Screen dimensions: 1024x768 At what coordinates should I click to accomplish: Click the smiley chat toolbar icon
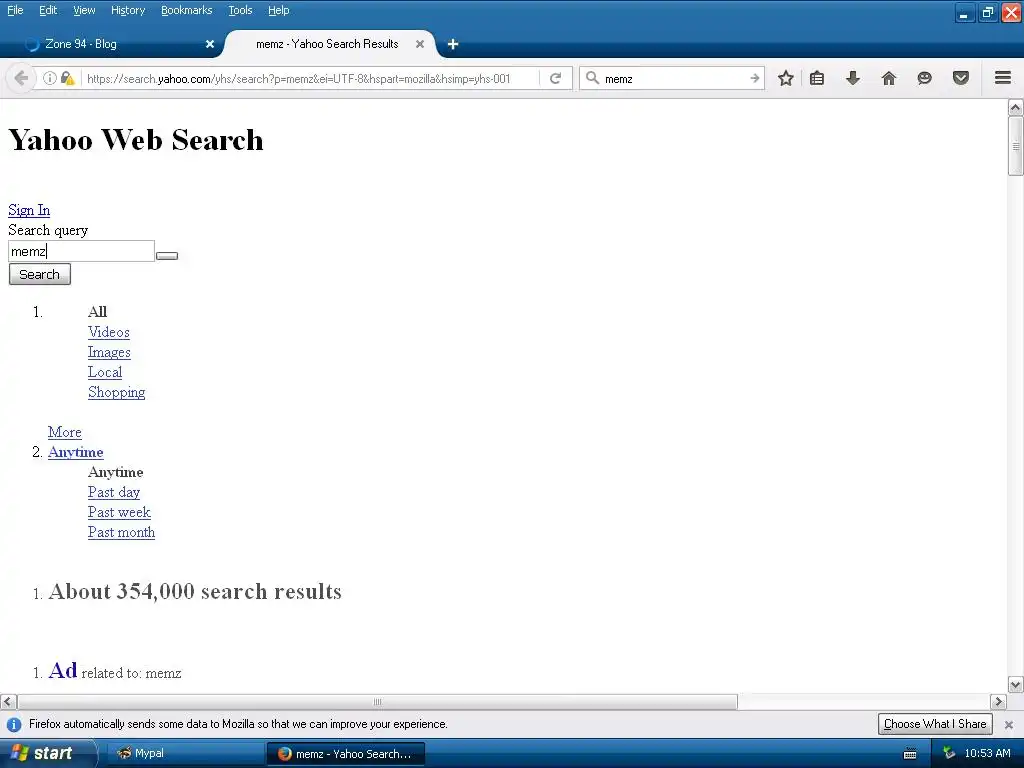924,78
